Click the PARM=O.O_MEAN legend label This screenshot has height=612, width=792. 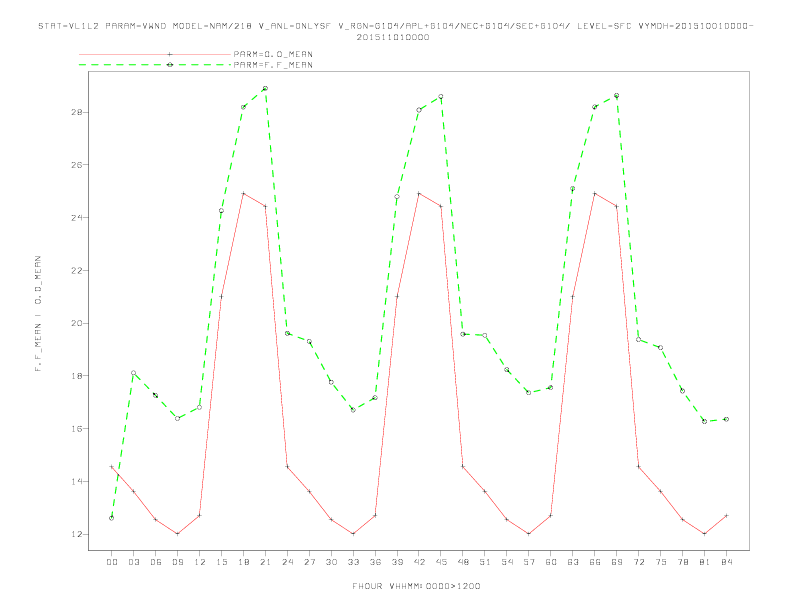(x=273, y=54)
